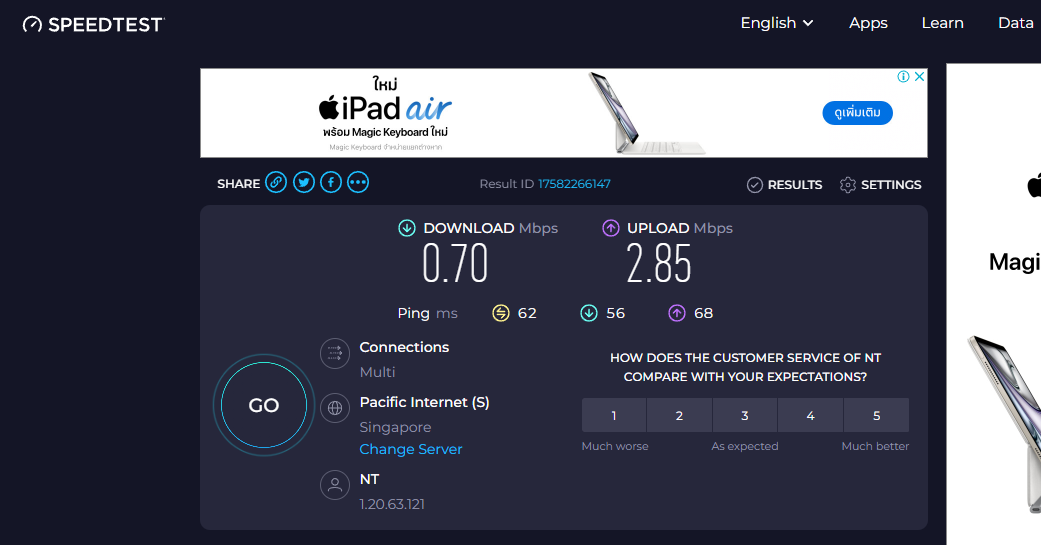
Task: Open the Apps menu
Action: 868,23
